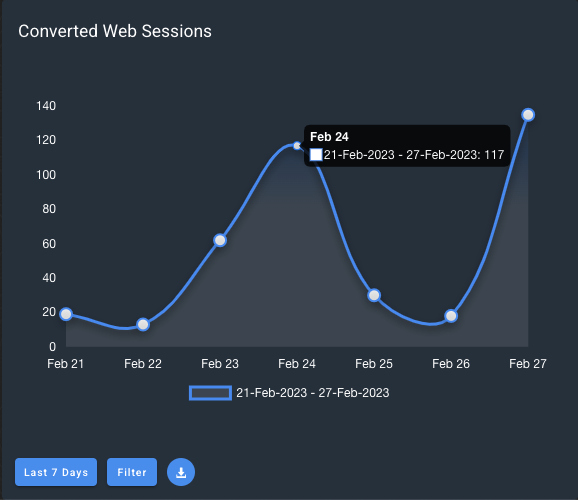Select the Feb 24 data point on the line
The width and height of the screenshot is (578, 500).
(x=297, y=146)
